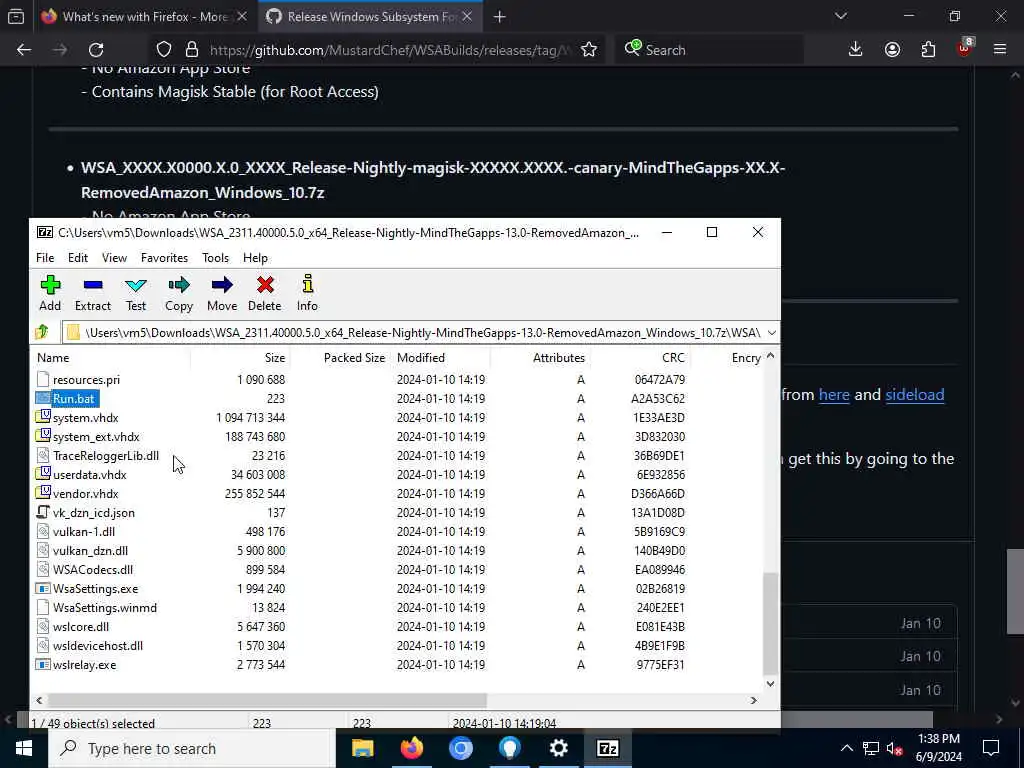Select the WSACodecs.dll file
1024x768 pixels.
(x=93, y=569)
